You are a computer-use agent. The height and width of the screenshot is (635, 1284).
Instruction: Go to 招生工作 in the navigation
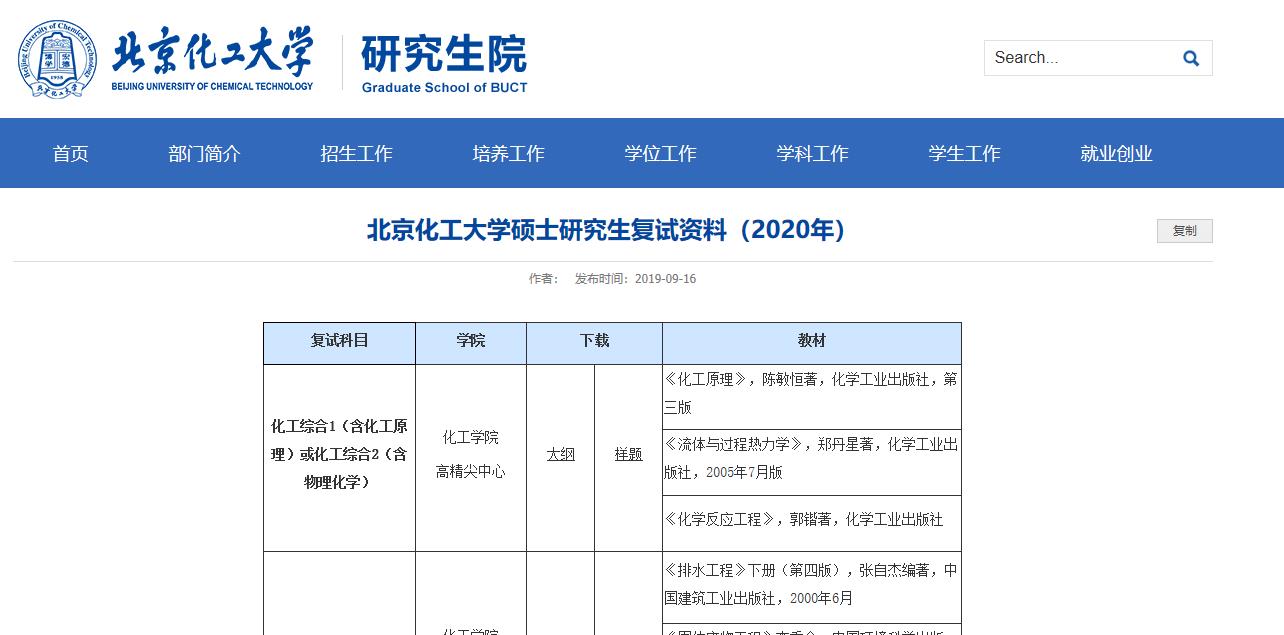[x=357, y=153]
